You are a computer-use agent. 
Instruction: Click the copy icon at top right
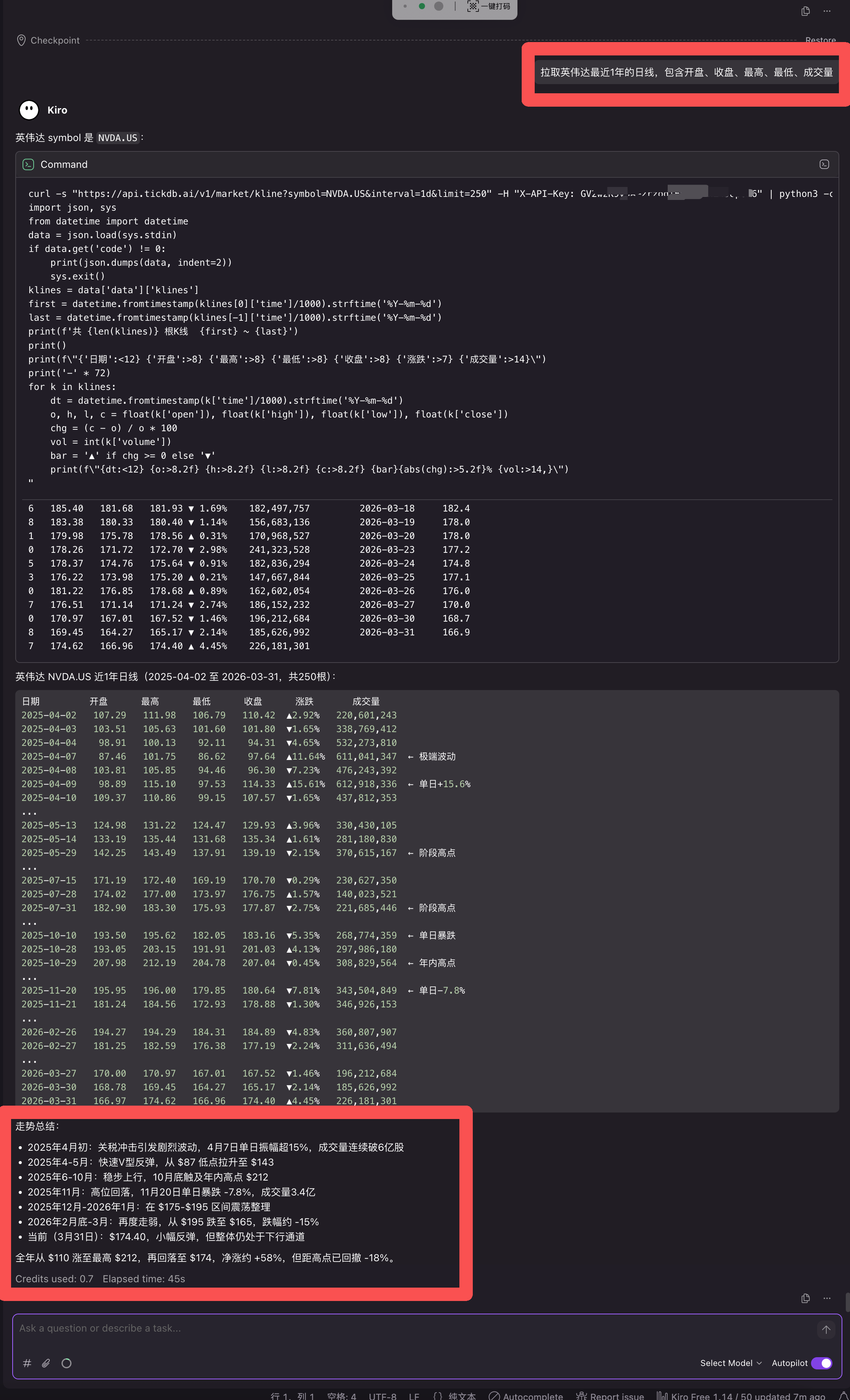805,11
